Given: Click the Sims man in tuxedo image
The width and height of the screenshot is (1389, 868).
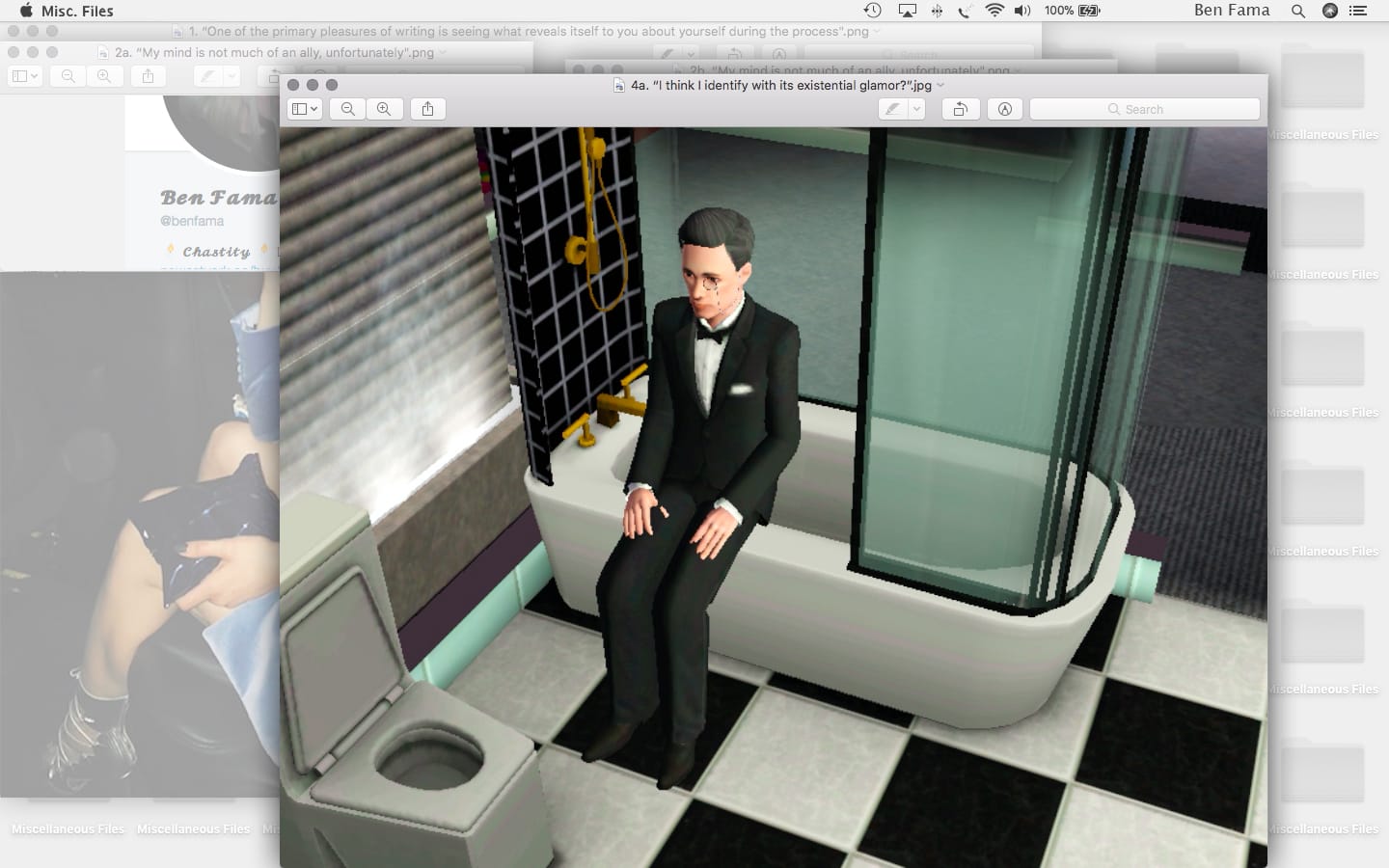Looking at the screenshot, I should pyautogui.click(x=774, y=497).
